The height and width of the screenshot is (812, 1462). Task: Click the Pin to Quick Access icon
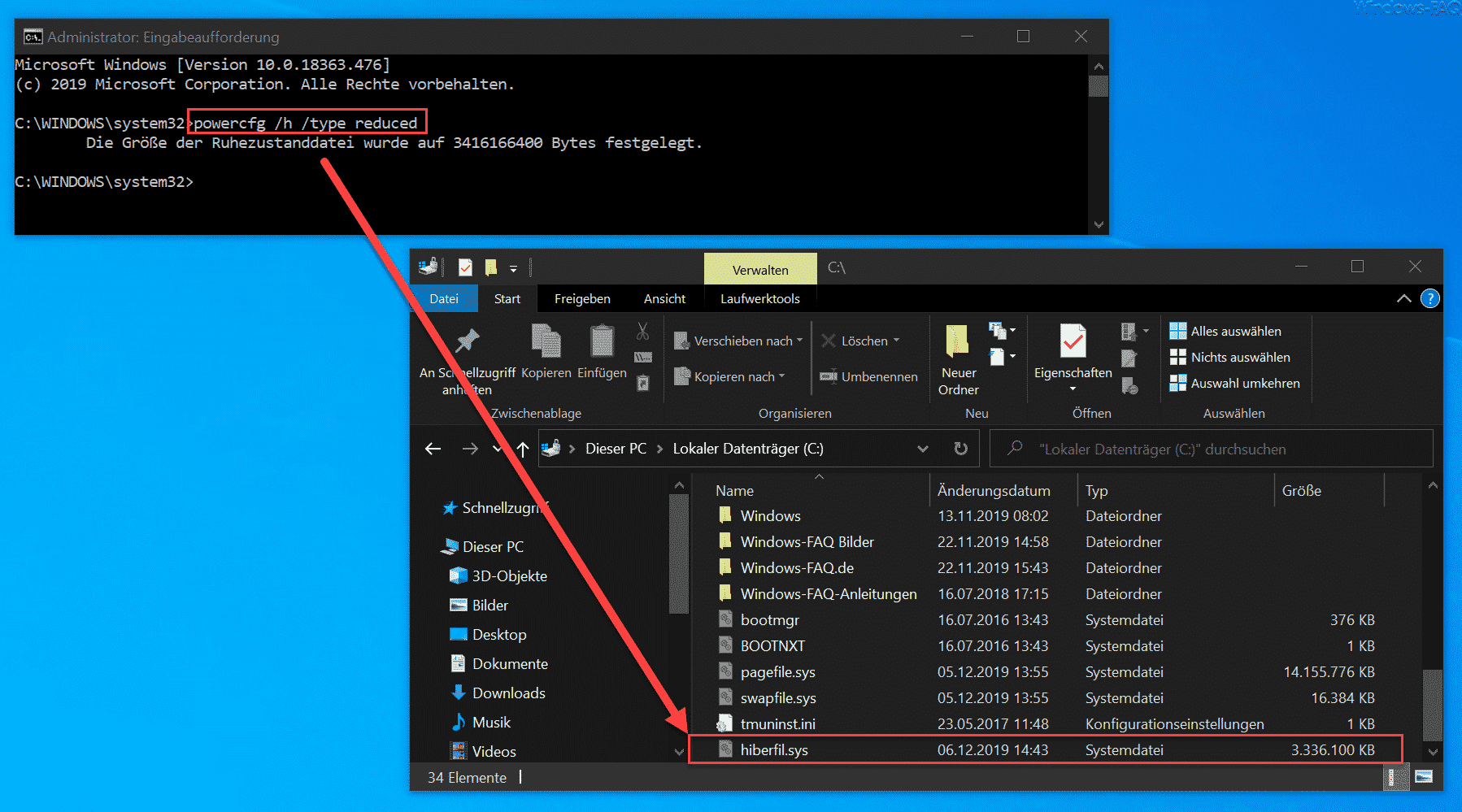pyautogui.click(x=467, y=341)
